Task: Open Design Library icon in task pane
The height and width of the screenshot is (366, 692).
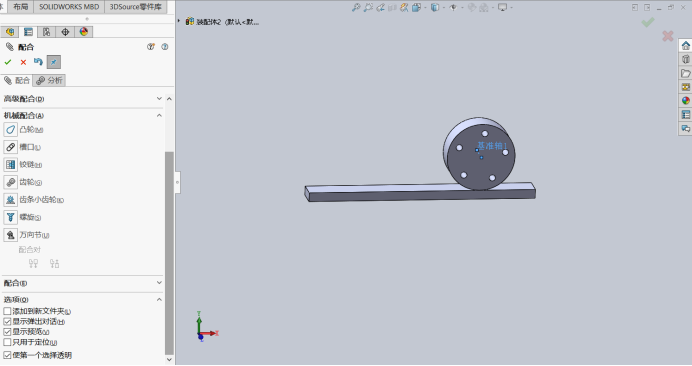Action: pos(685,59)
